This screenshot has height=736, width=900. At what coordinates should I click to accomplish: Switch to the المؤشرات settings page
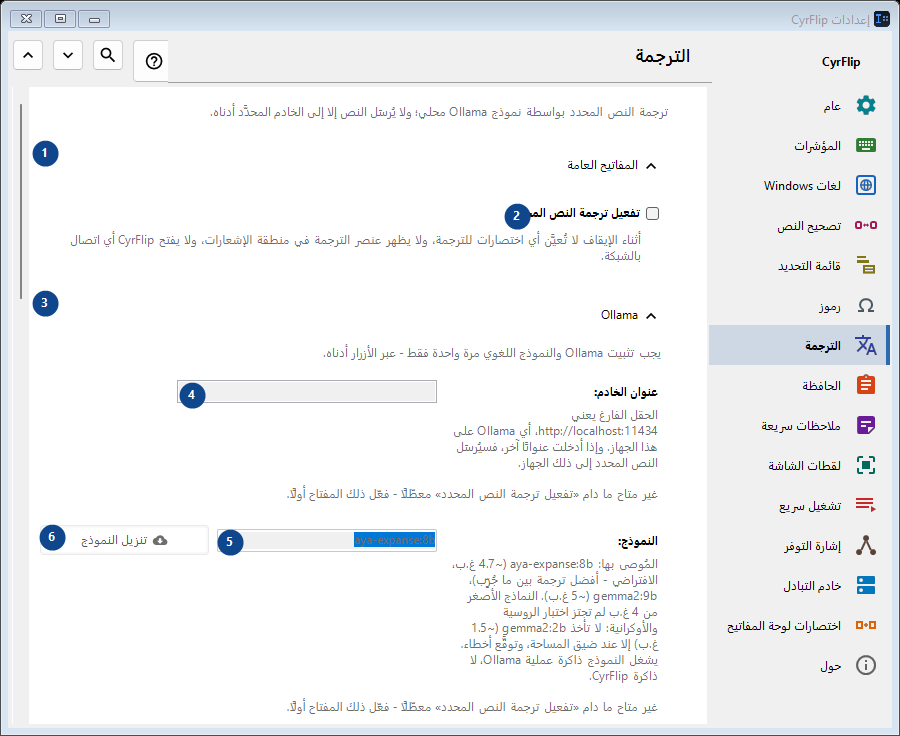(800, 145)
